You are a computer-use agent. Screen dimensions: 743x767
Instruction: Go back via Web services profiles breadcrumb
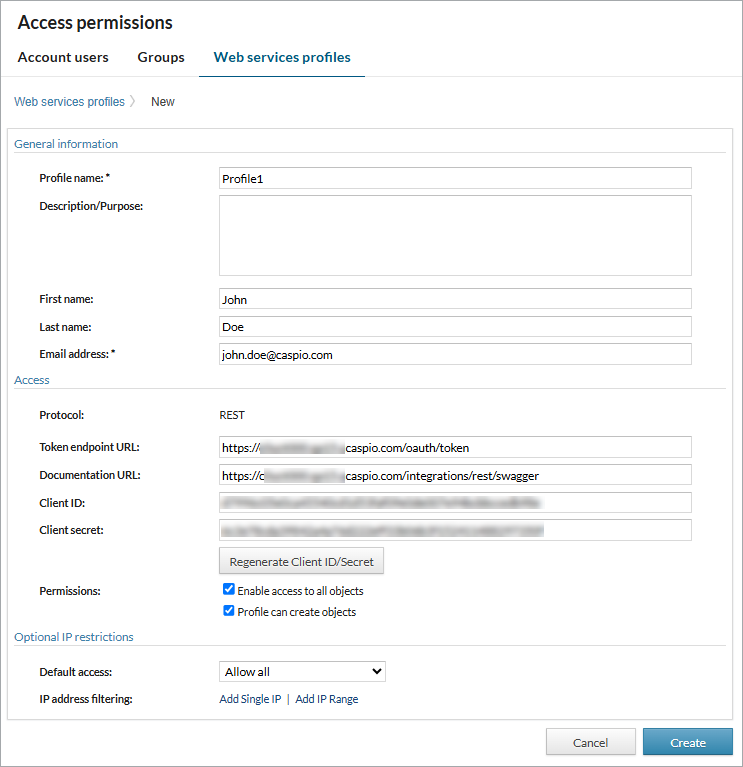[x=69, y=102]
